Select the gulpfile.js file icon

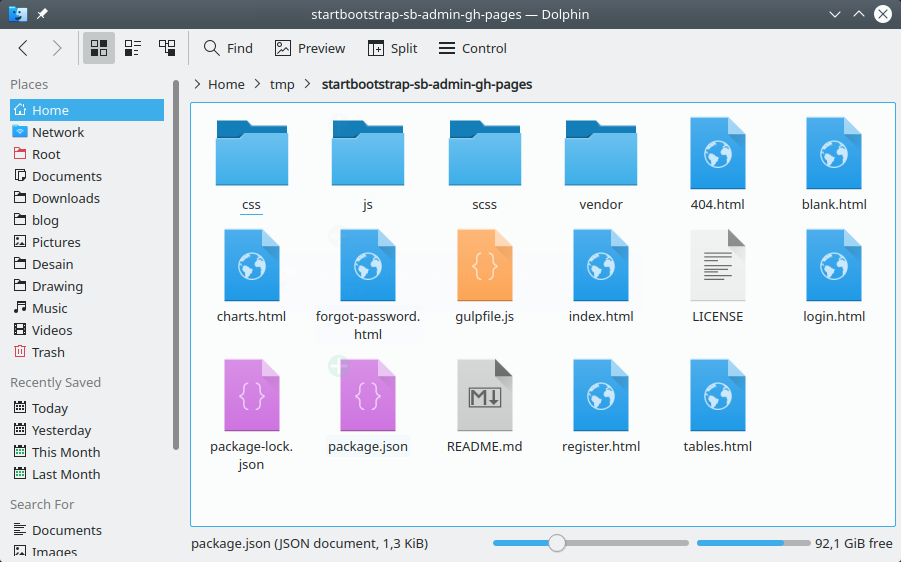(484, 265)
